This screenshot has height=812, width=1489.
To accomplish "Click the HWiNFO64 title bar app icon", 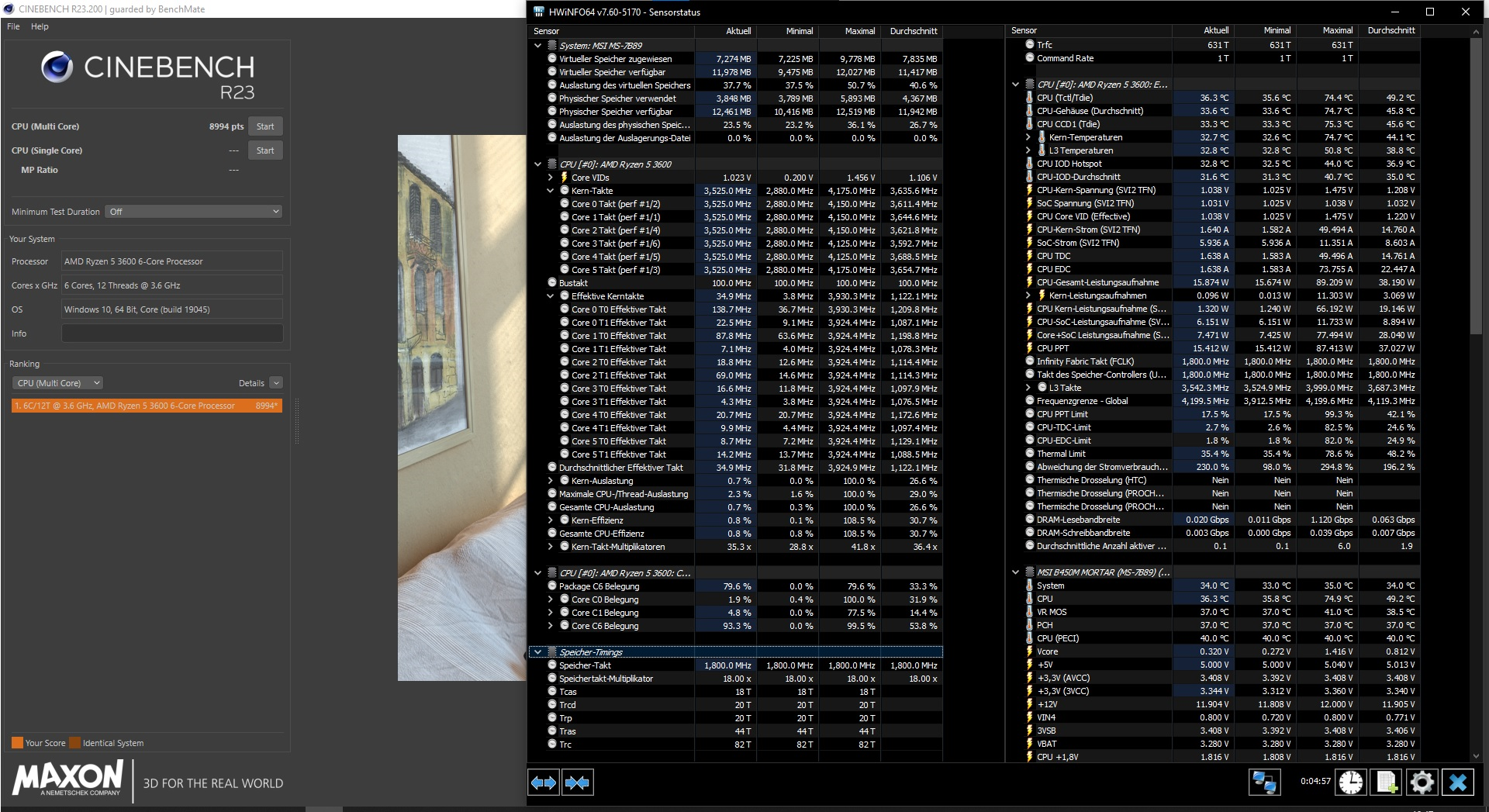I will [x=539, y=12].
